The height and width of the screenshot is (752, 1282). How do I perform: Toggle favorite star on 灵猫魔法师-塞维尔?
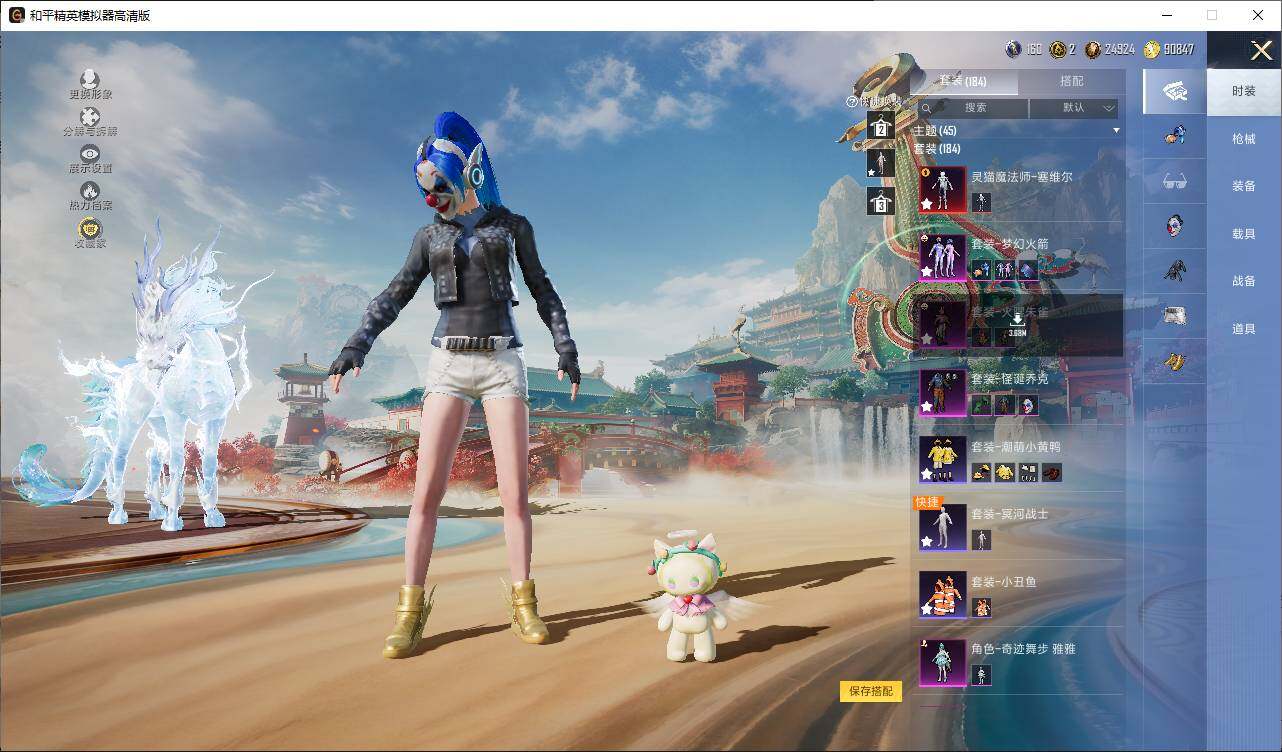tap(927, 204)
